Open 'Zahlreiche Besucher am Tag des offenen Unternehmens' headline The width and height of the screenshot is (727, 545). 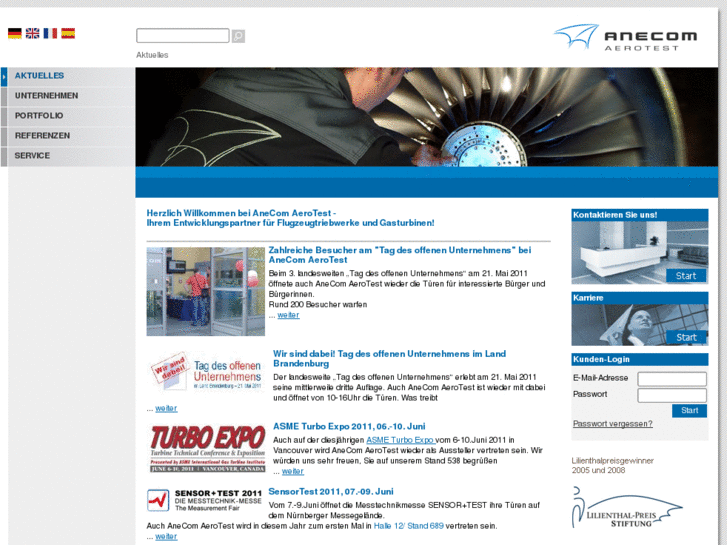click(x=400, y=255)
